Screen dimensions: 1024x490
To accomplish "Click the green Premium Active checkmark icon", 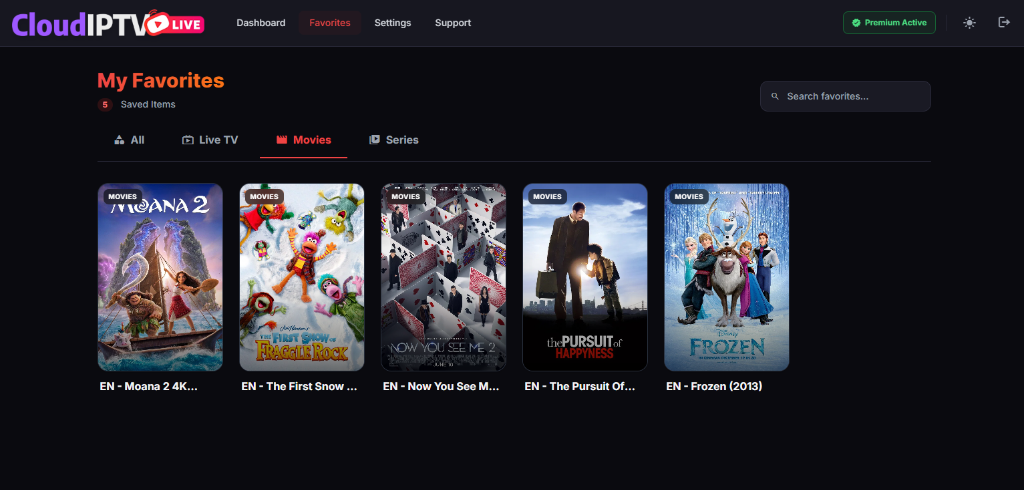I will tap(856, 23).
